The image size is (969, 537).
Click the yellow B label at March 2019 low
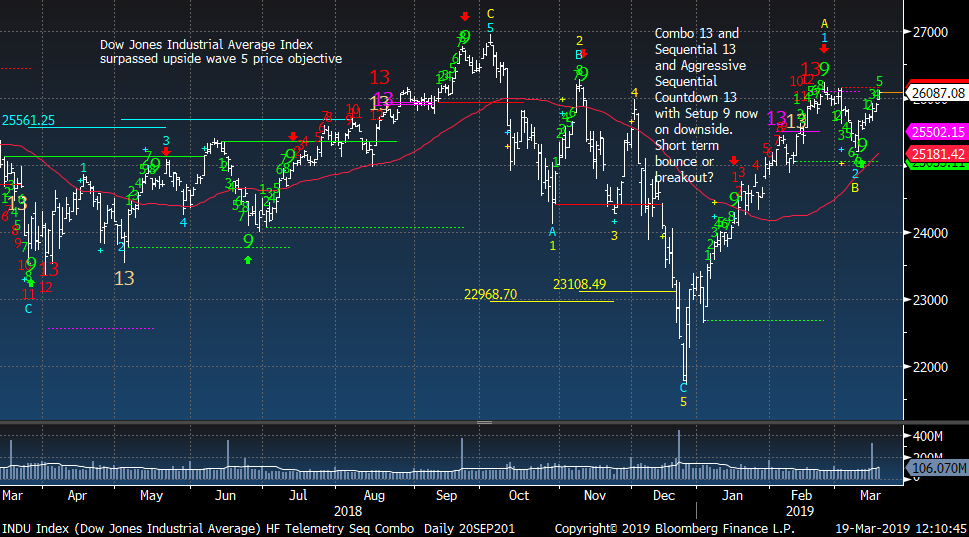coord(855,188)
